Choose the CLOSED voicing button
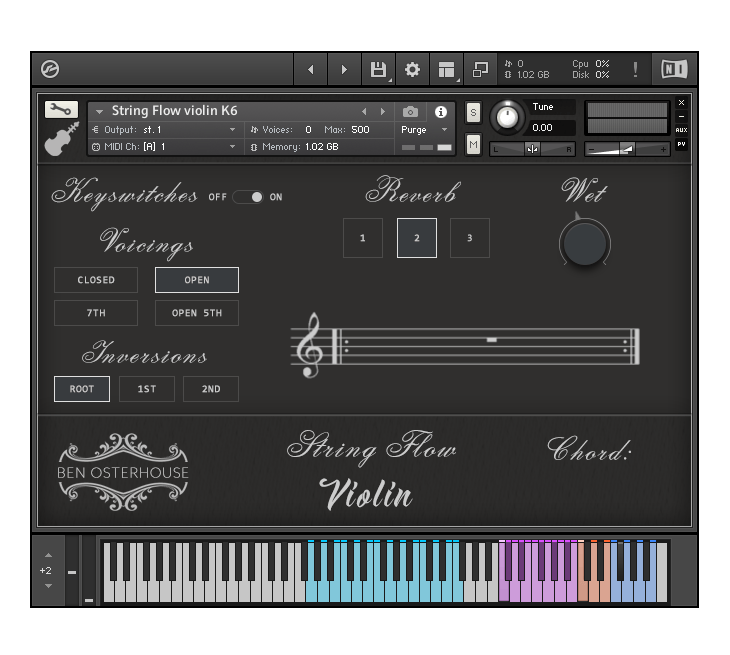This screenshot has width=730, height=655. pos(96,280)
